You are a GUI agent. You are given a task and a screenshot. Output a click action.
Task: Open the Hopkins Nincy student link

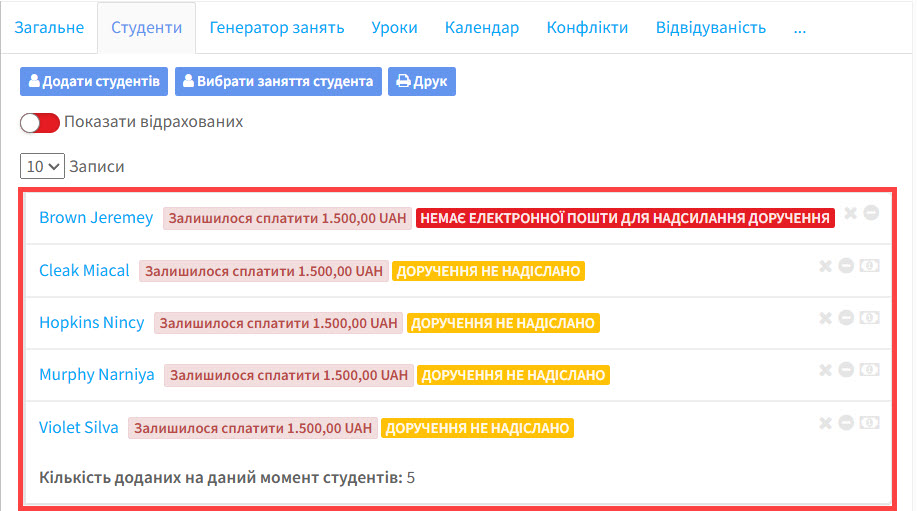point(92,323)
